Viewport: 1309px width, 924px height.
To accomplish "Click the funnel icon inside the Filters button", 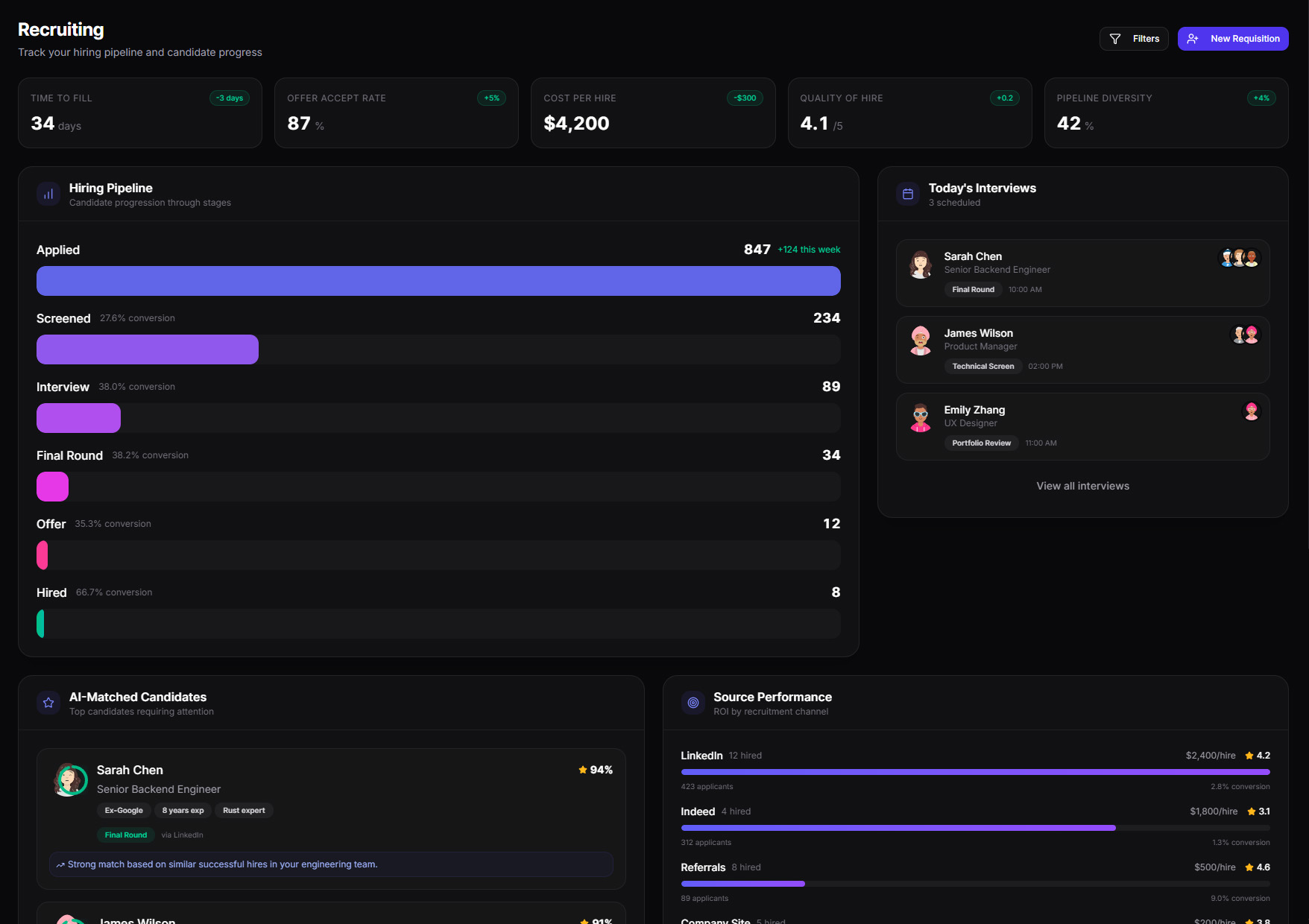I will click(1116, 39).
